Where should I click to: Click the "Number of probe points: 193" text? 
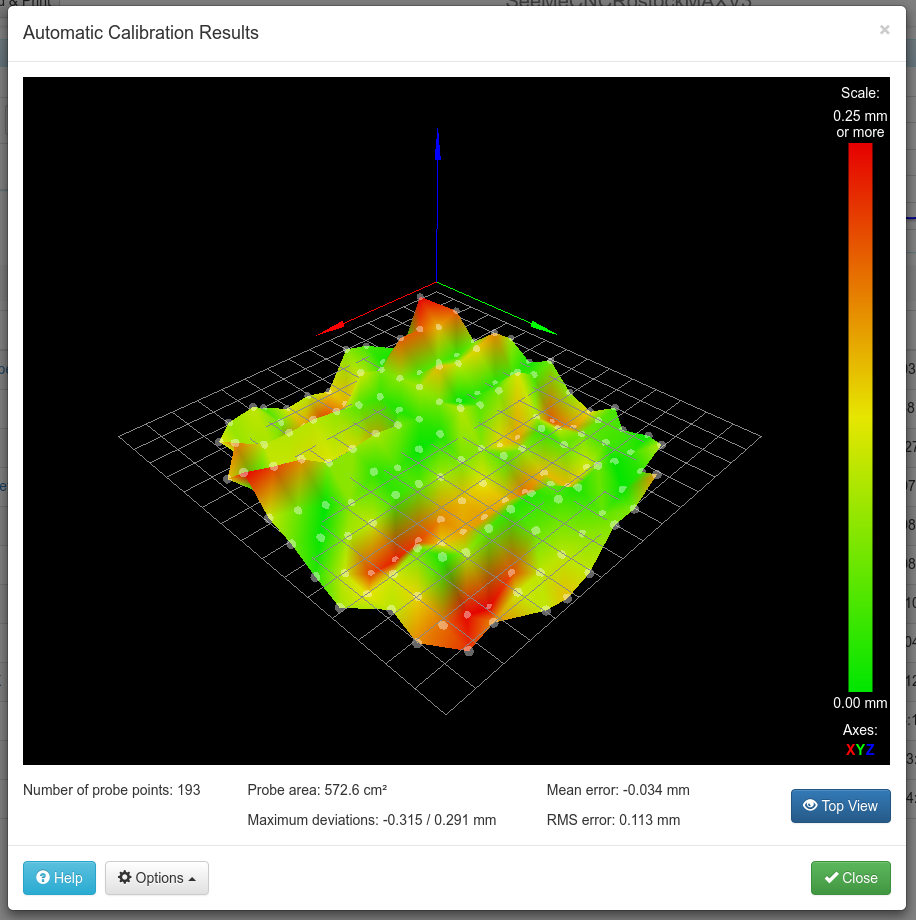111,790
